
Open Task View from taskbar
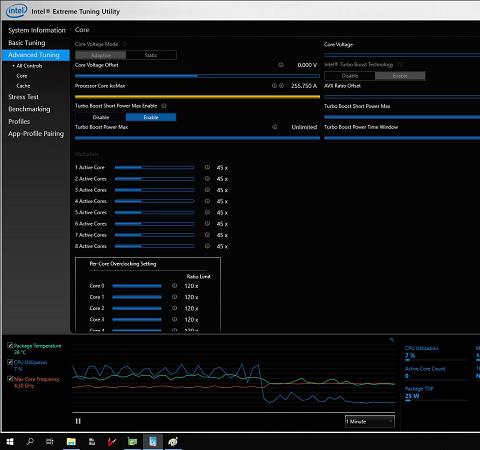pos(50,442)
